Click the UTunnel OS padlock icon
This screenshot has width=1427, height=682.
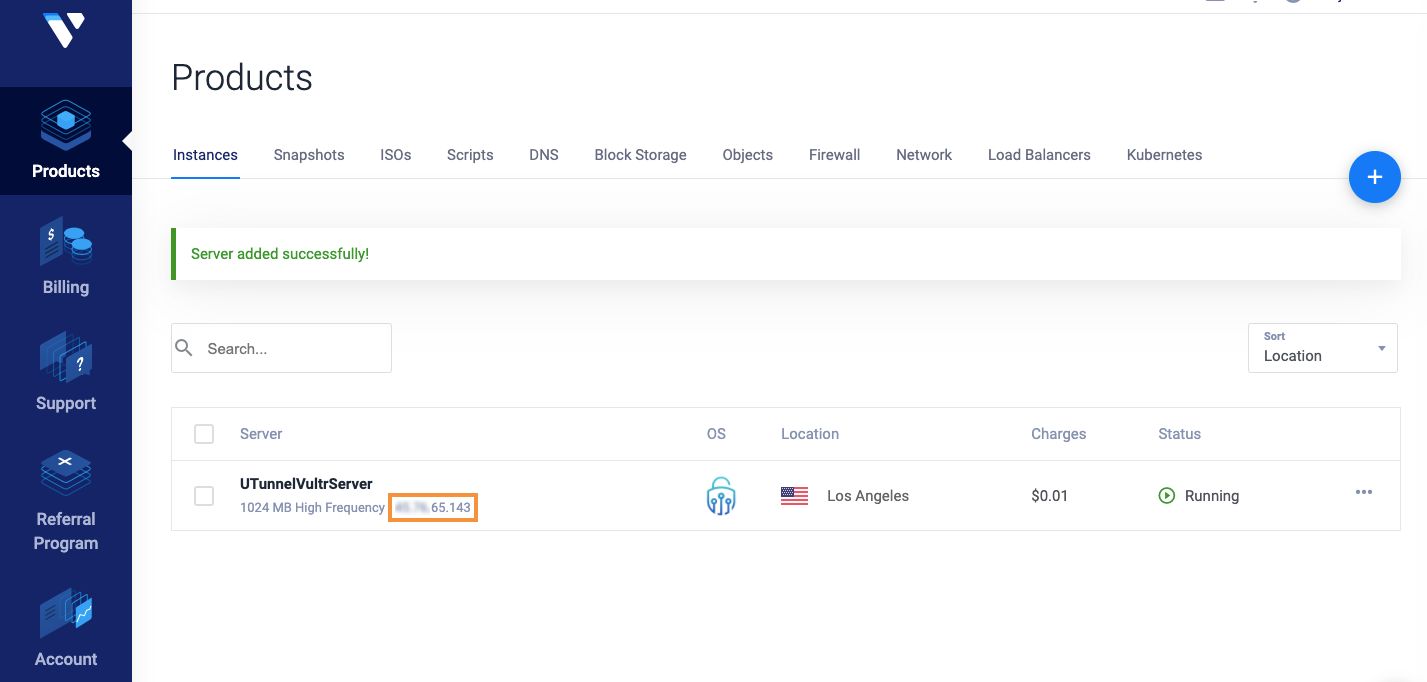click(x=720, y=495)
